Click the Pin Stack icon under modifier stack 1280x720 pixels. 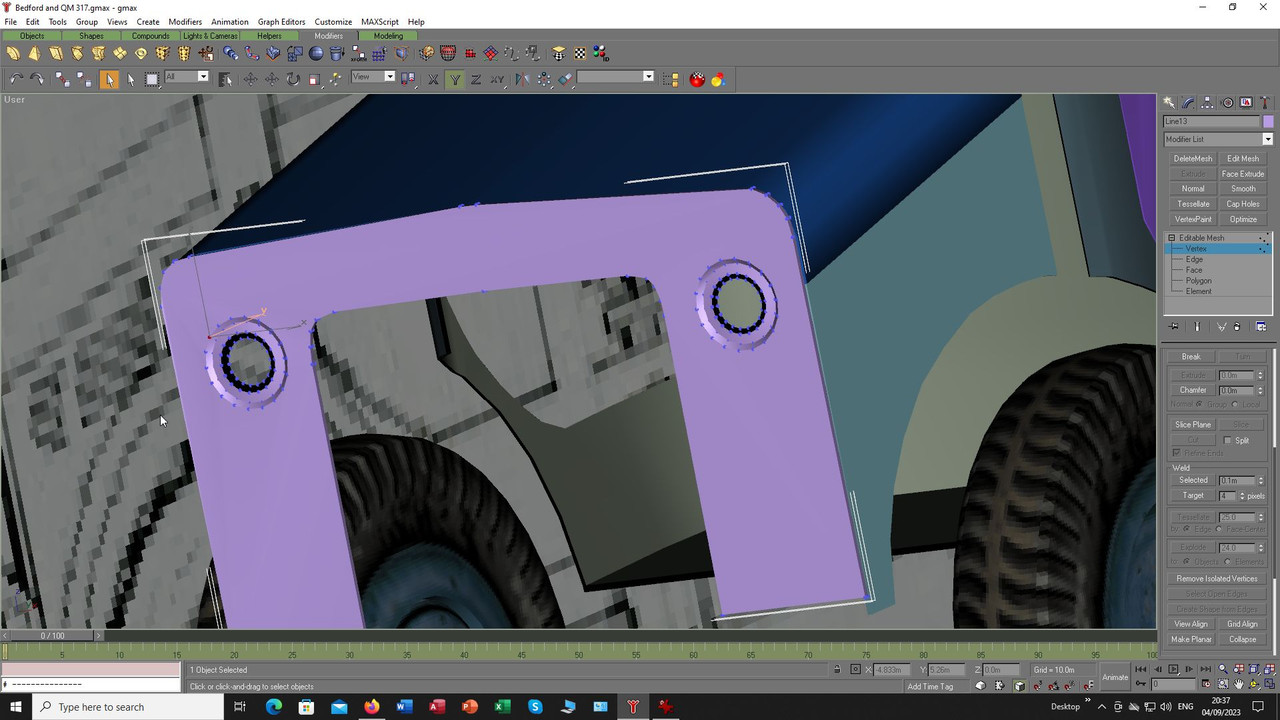[x=1174, y=327]
